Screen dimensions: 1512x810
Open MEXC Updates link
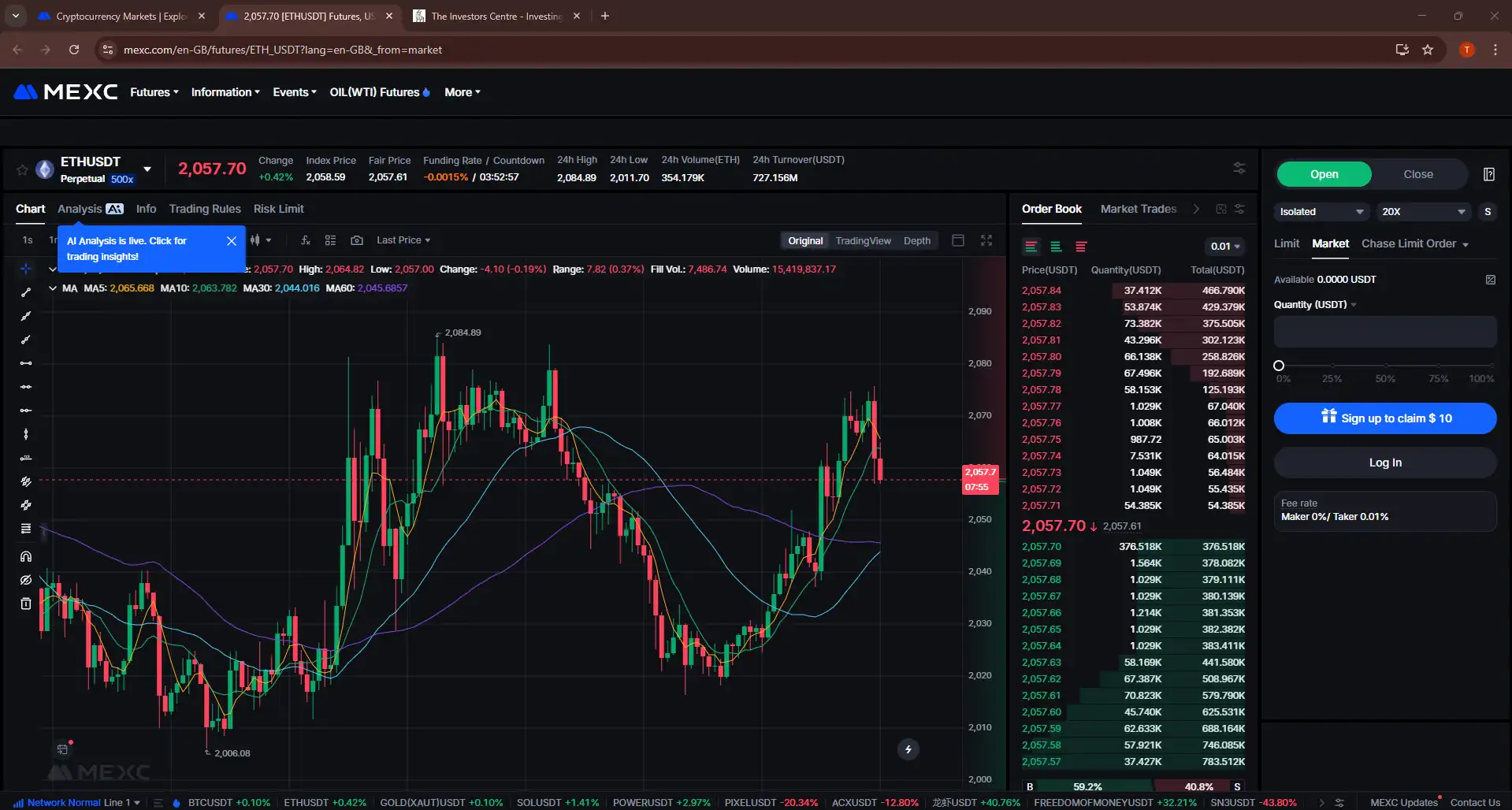pos(1404,802)
